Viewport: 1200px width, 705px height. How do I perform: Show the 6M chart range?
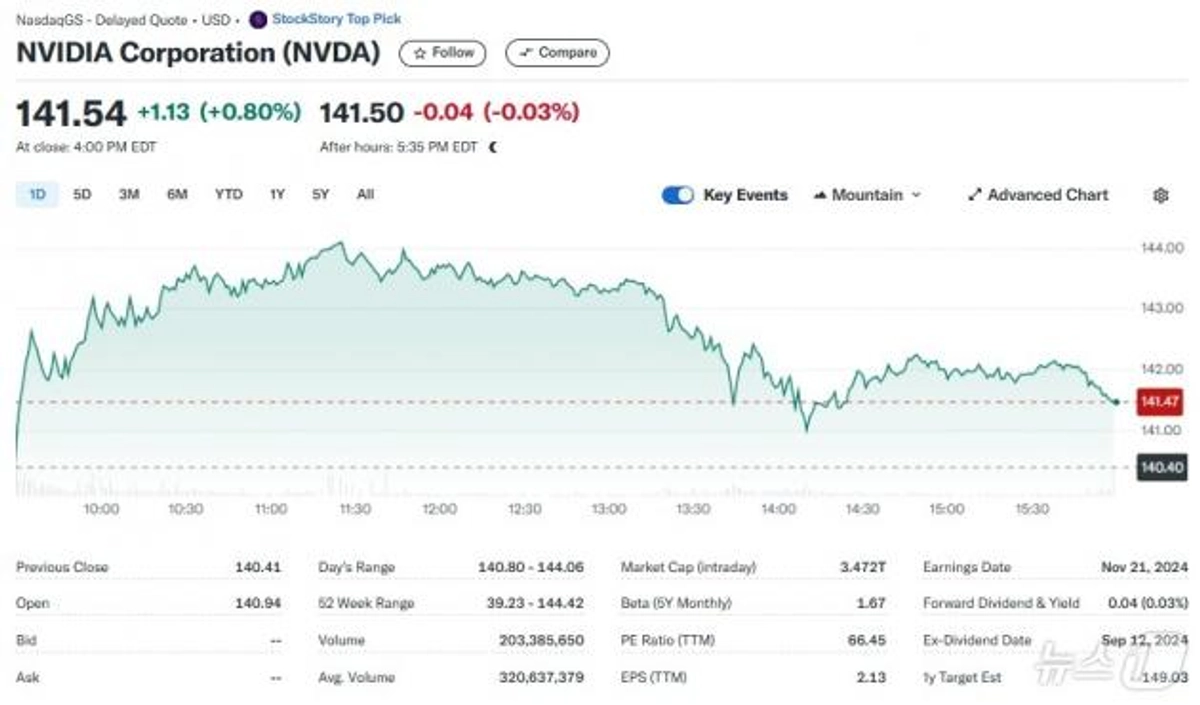177,195
